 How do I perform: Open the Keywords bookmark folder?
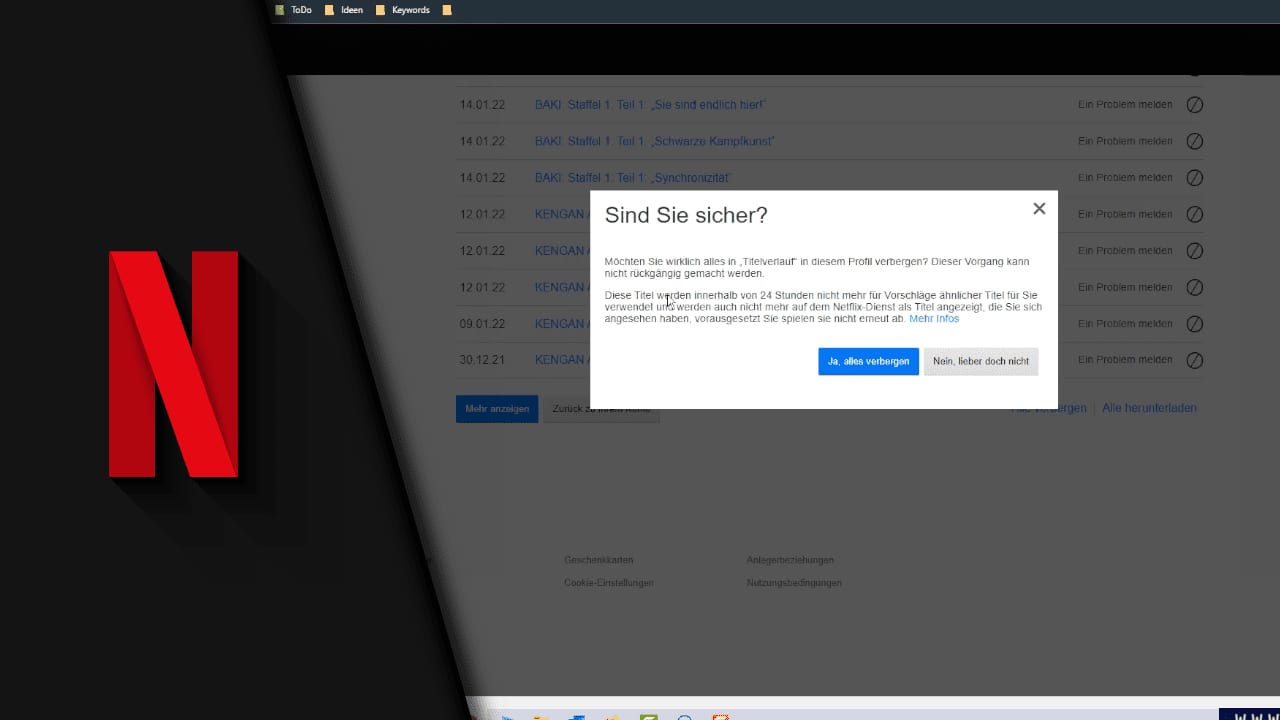pyautogui.click(x=403, y=10)
